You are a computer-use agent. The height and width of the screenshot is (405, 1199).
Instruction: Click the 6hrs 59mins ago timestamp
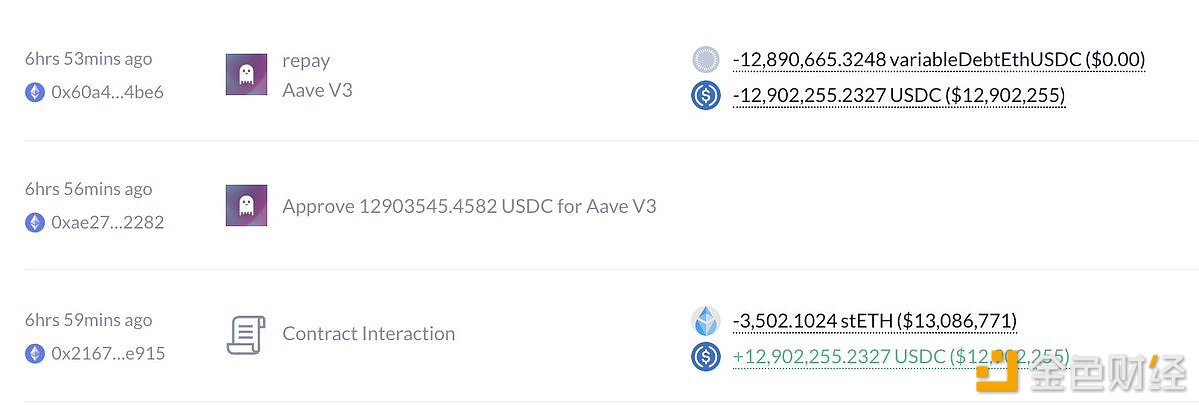pyautogui.click(x=89, y=320)
